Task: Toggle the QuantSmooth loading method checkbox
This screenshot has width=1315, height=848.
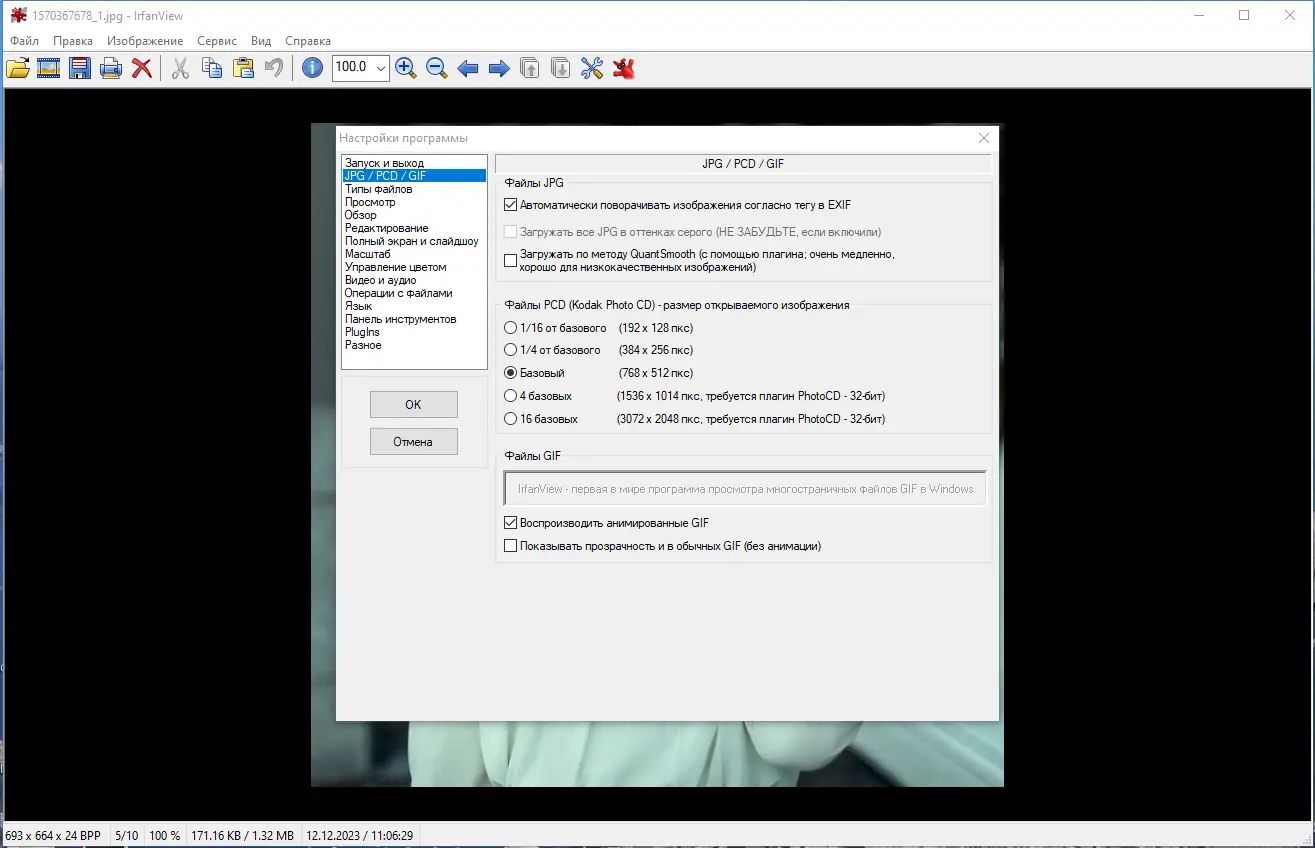Action: (511, 261)
